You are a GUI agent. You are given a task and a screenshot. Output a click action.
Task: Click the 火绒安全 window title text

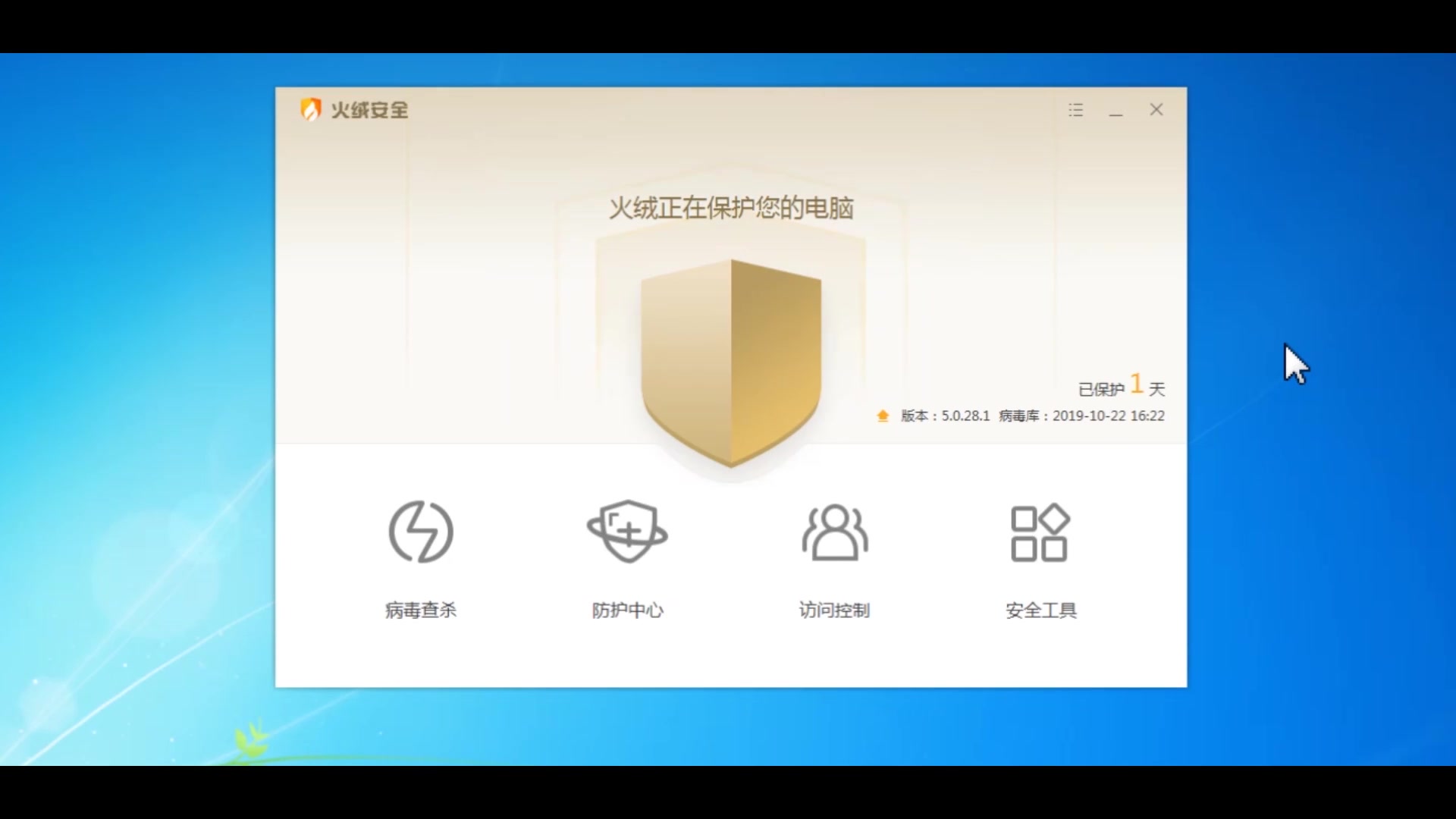[x=369, y=111]
